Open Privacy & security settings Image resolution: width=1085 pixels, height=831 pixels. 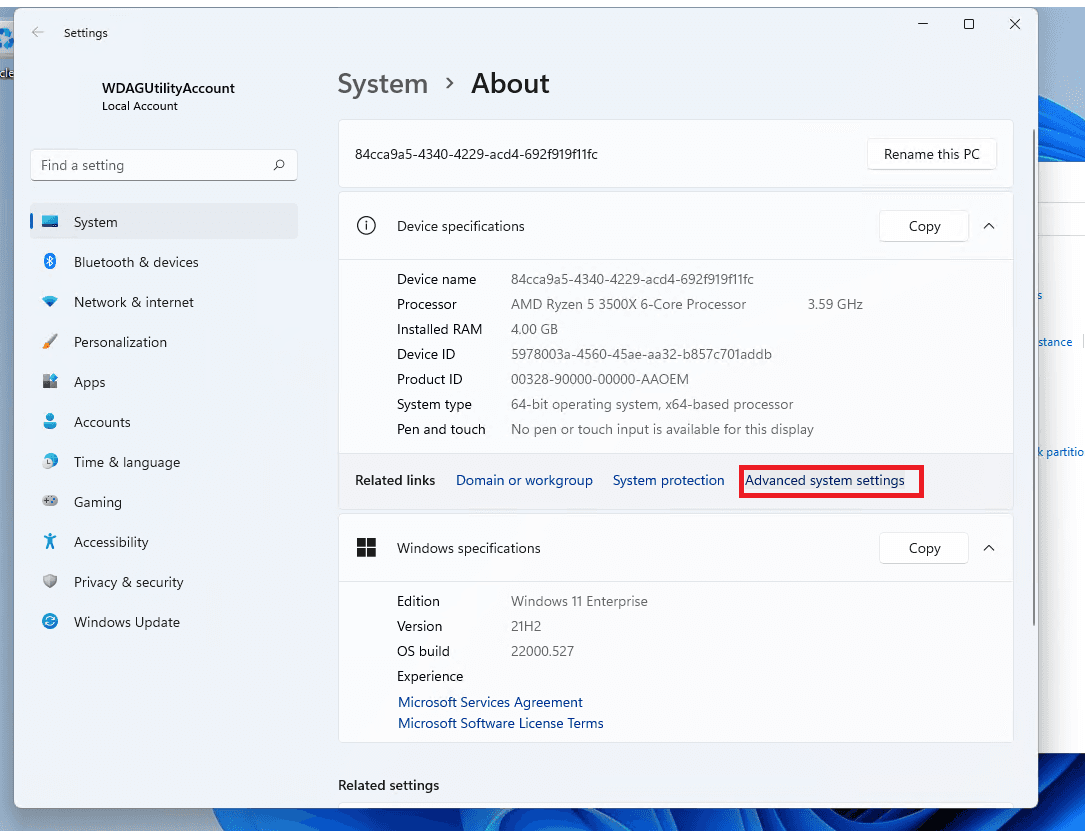164,582
